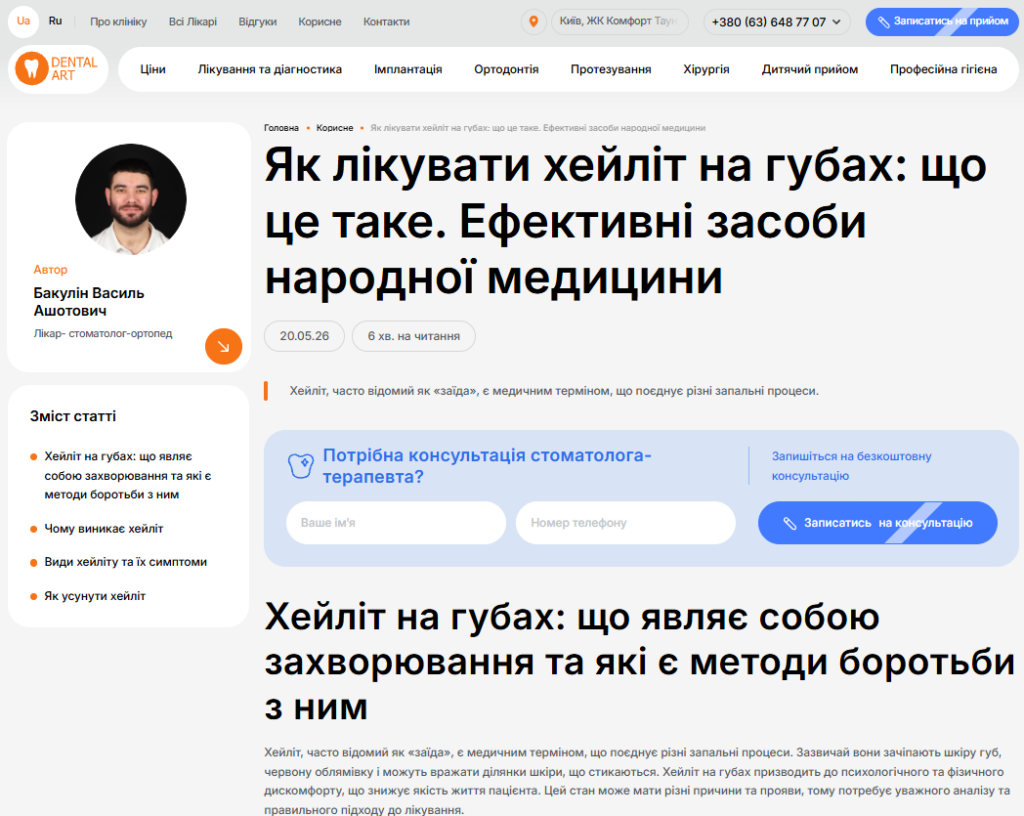1024x816 pixels.
Task: Open Дитячий прийом menu
Action: (x=810, y=69)
